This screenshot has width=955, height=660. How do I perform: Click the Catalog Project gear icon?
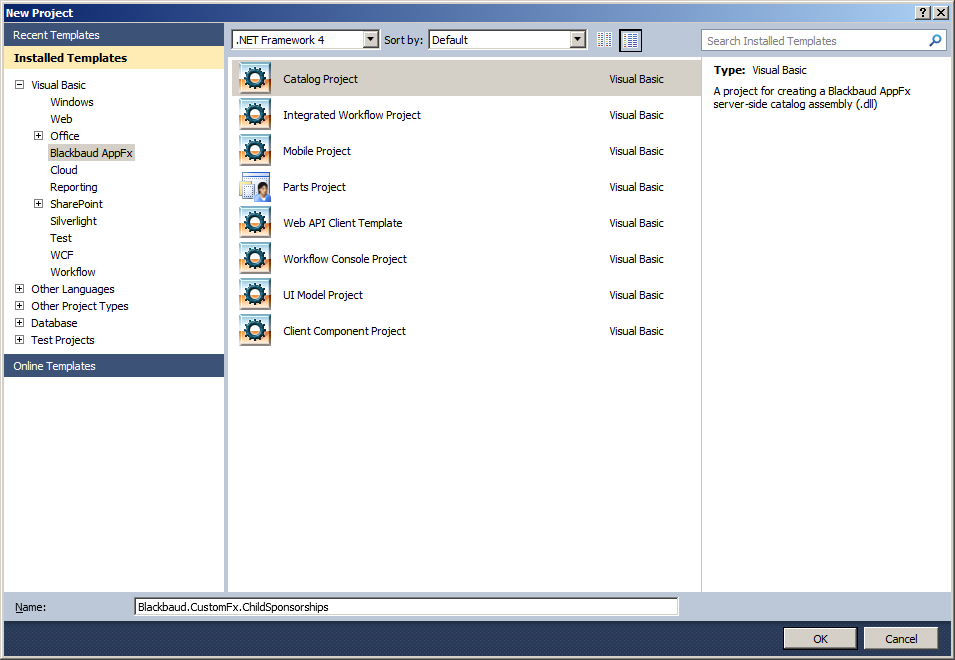click(x=255, y=79)
